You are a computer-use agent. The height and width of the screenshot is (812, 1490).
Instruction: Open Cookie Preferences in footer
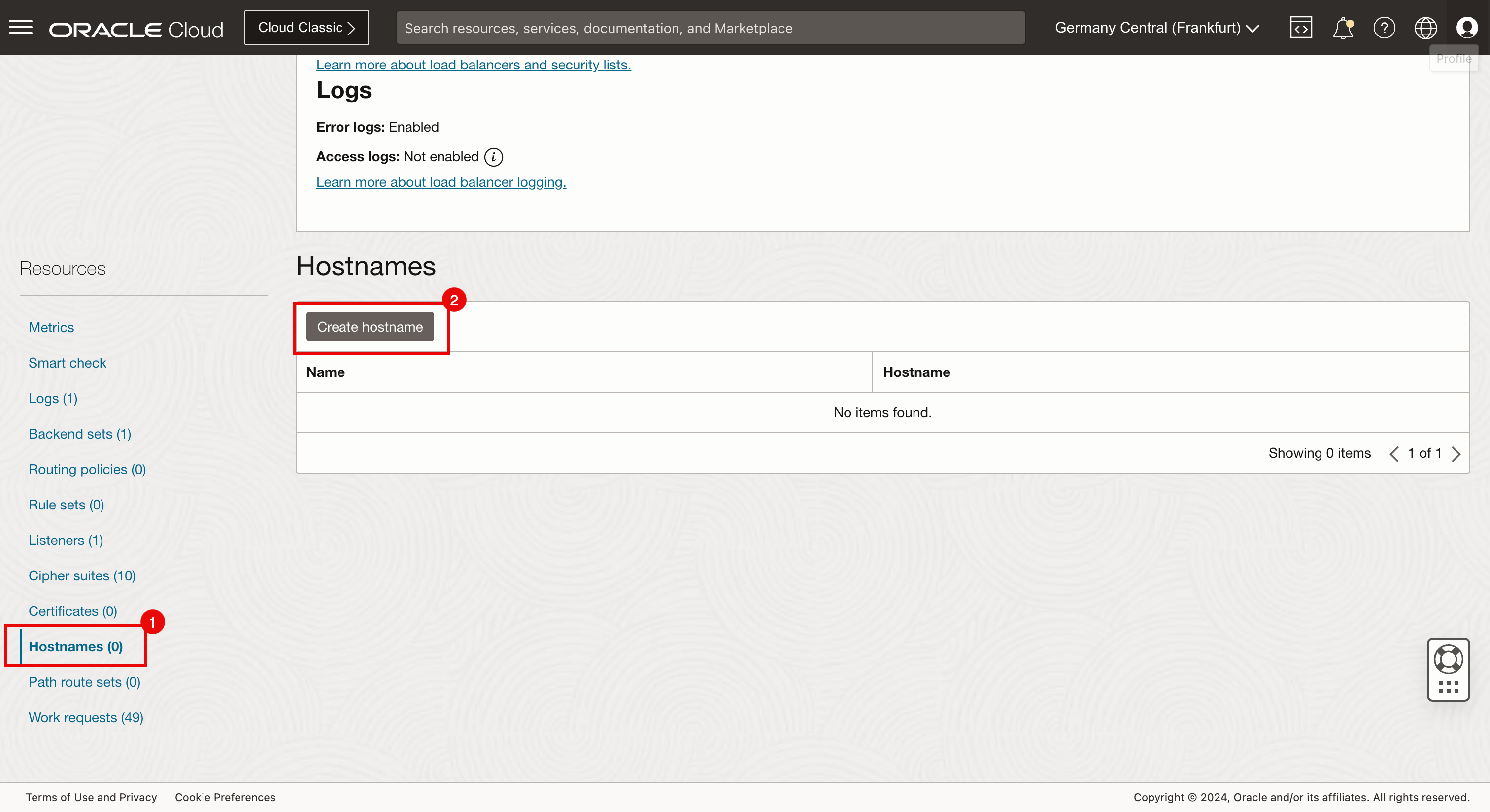click(x=225, y=798)
